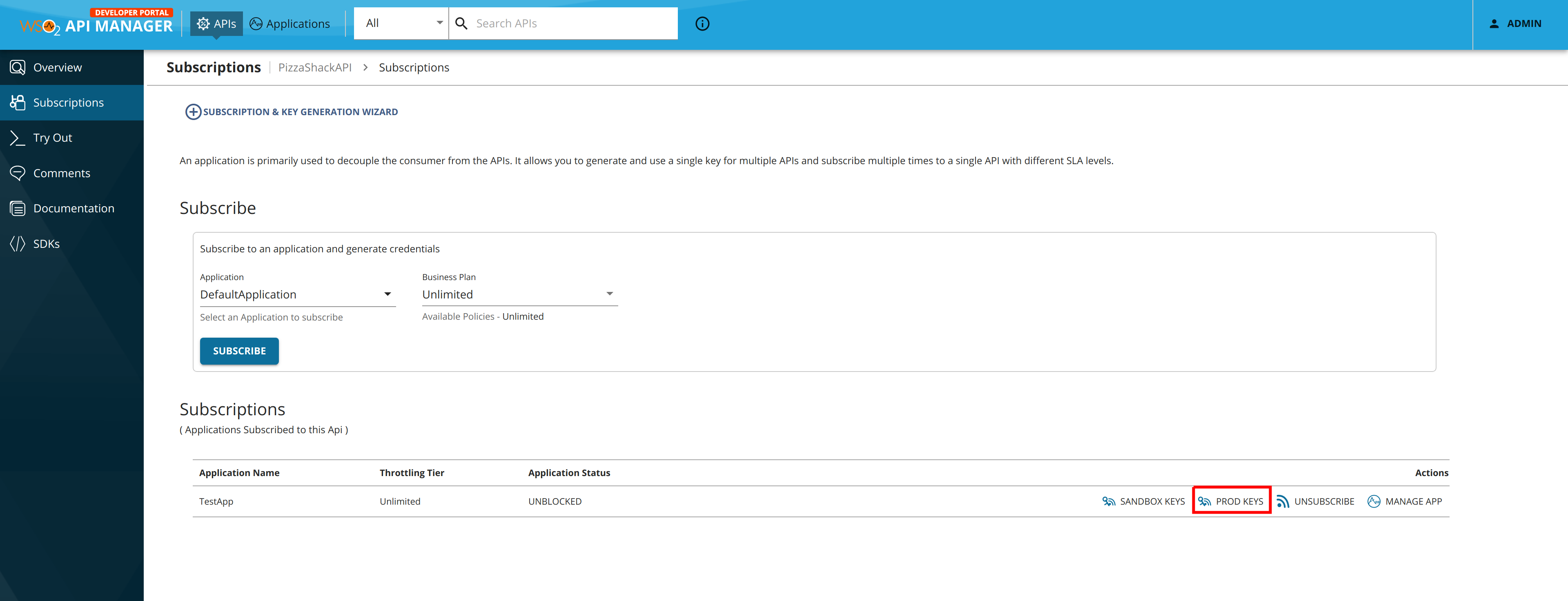Image resolution: width=1568 pixels, height=601 pixels.
Task: Click SANDBOX KEYS for TestApp
Action: (x=1143, y=501)
